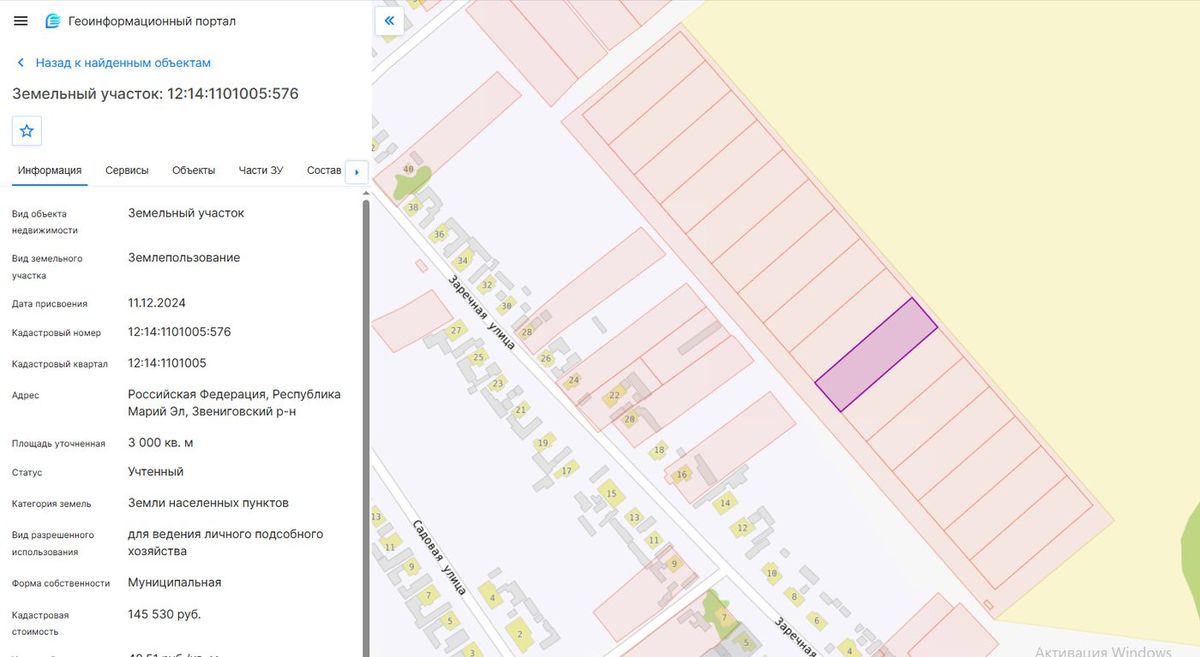Screen dimensions: 1200x657
Task: Click the green park area near house 40
Action: point(412,183)
